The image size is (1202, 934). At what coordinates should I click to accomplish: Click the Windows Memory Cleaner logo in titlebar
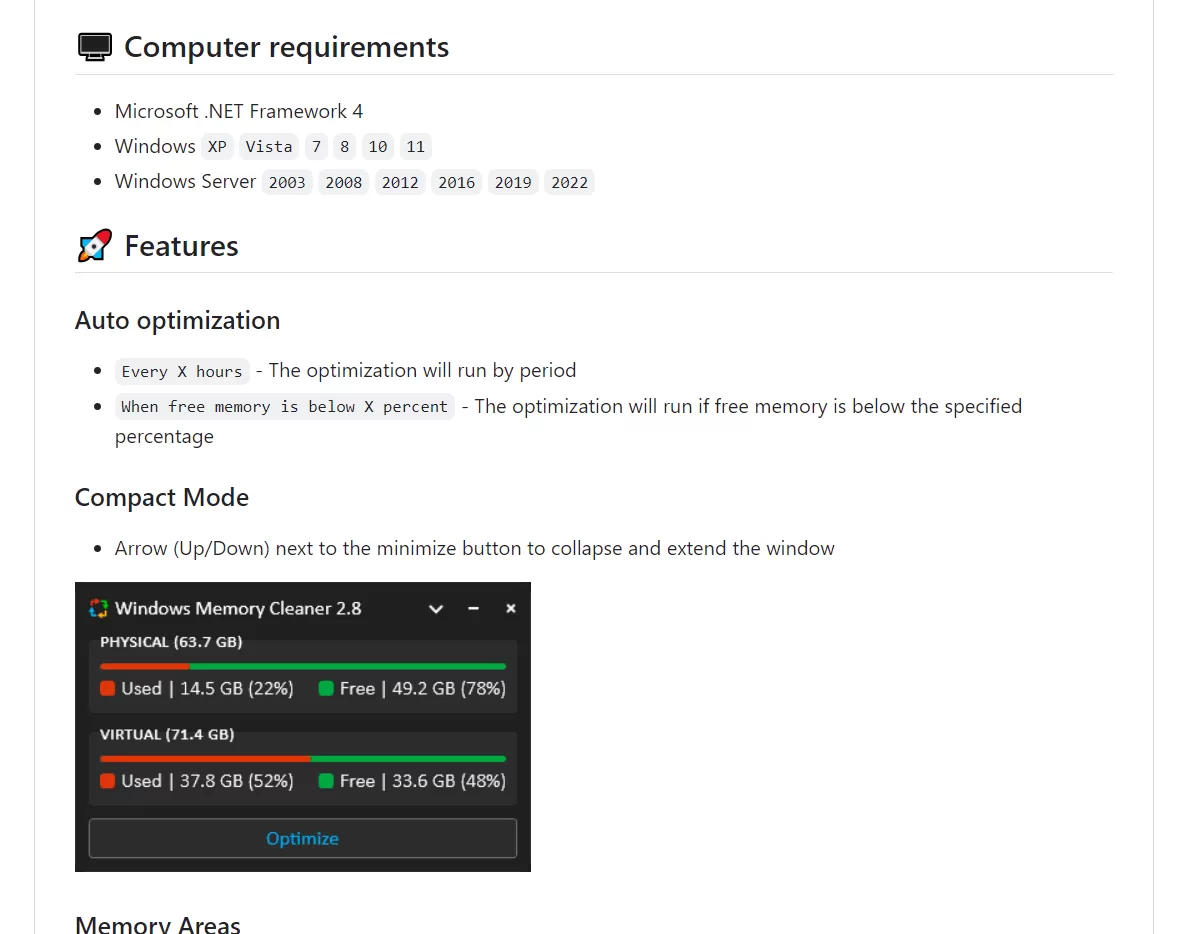point(97,608)
